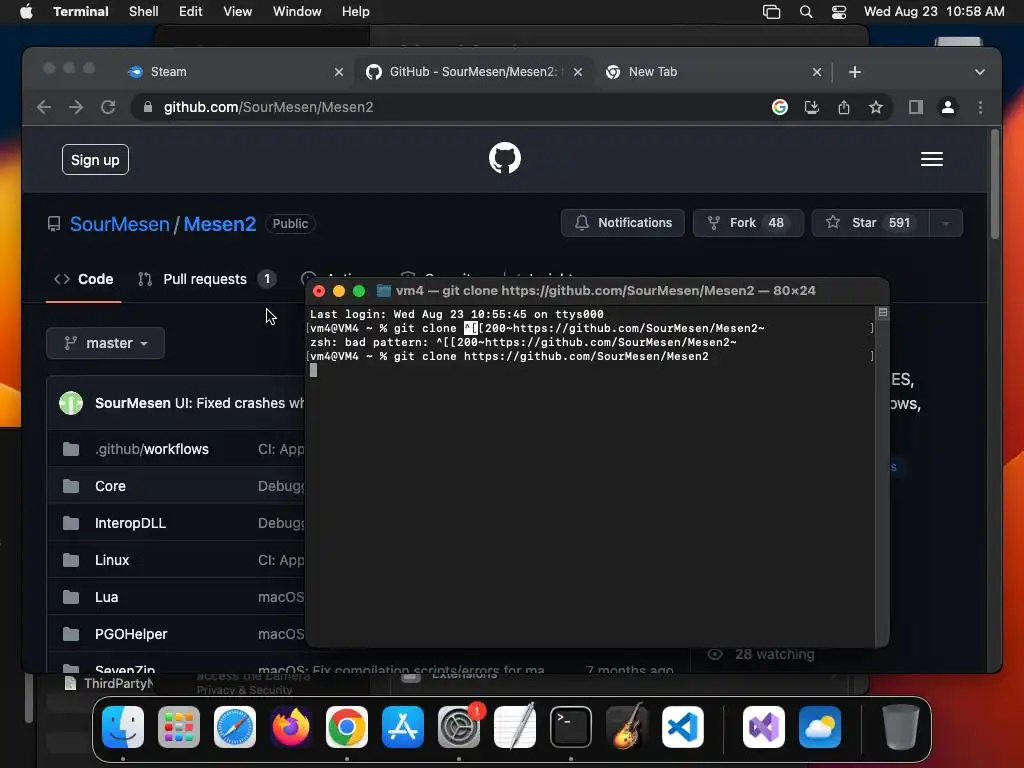Open the Edit menu
Viewport: 1024px width, 768px height.
tap(190, 12)
